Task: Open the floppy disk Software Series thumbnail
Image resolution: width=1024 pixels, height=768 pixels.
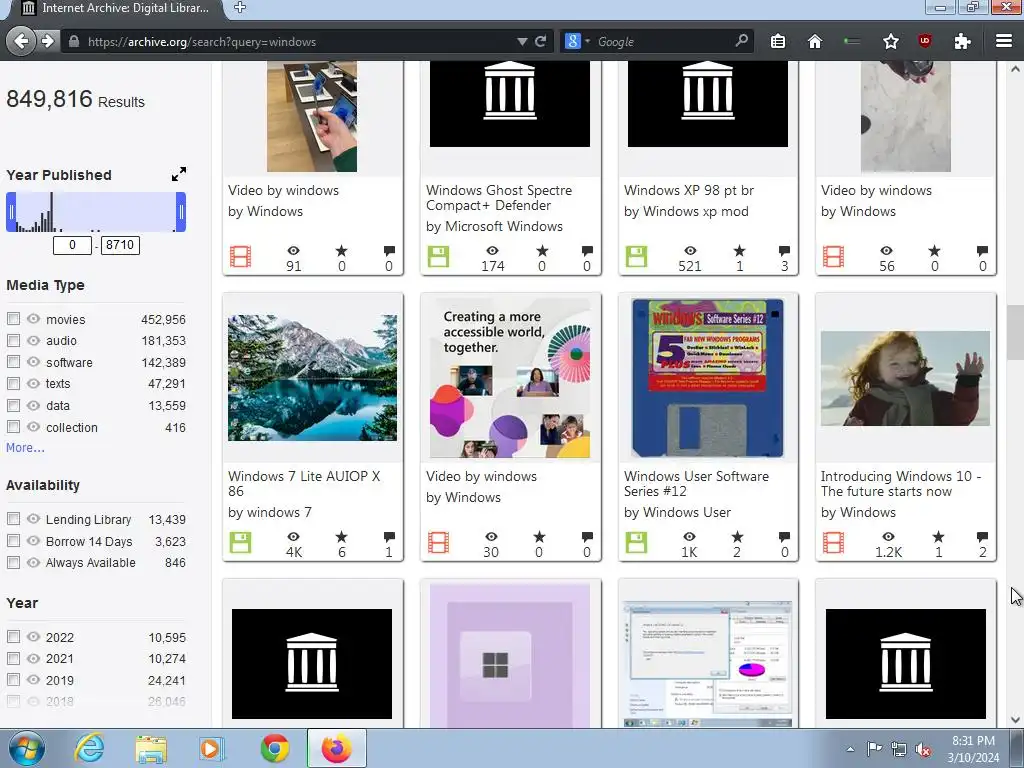Action: pos(708,378)
